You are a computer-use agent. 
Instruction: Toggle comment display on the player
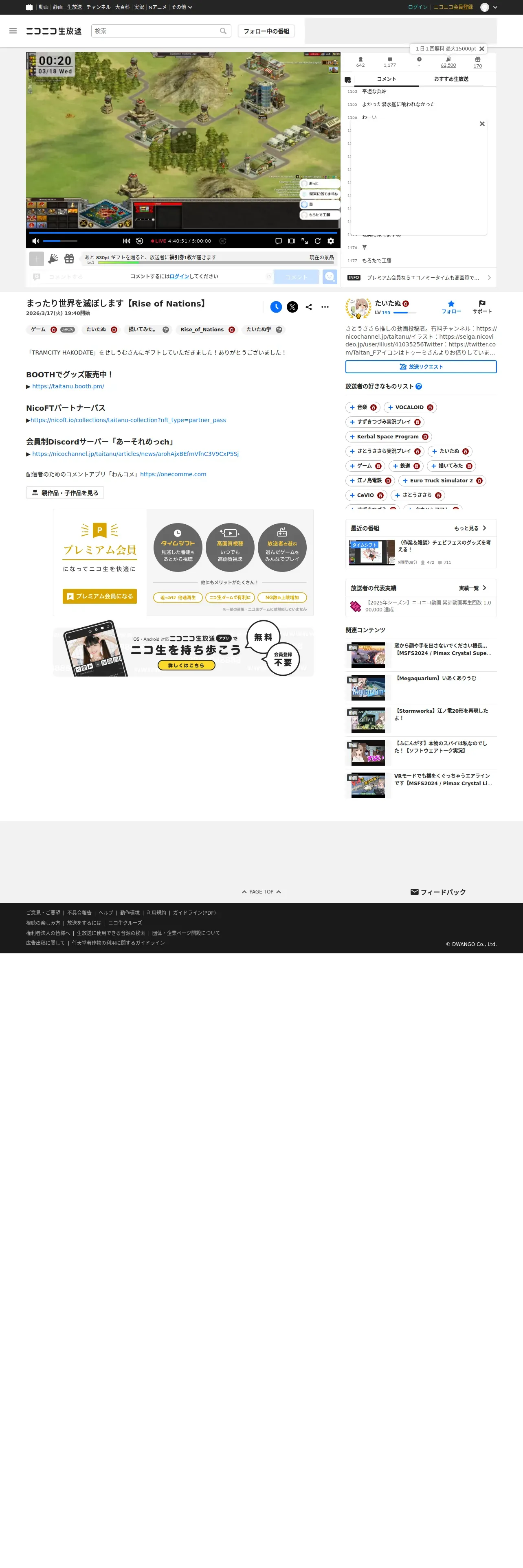point(278,241)
